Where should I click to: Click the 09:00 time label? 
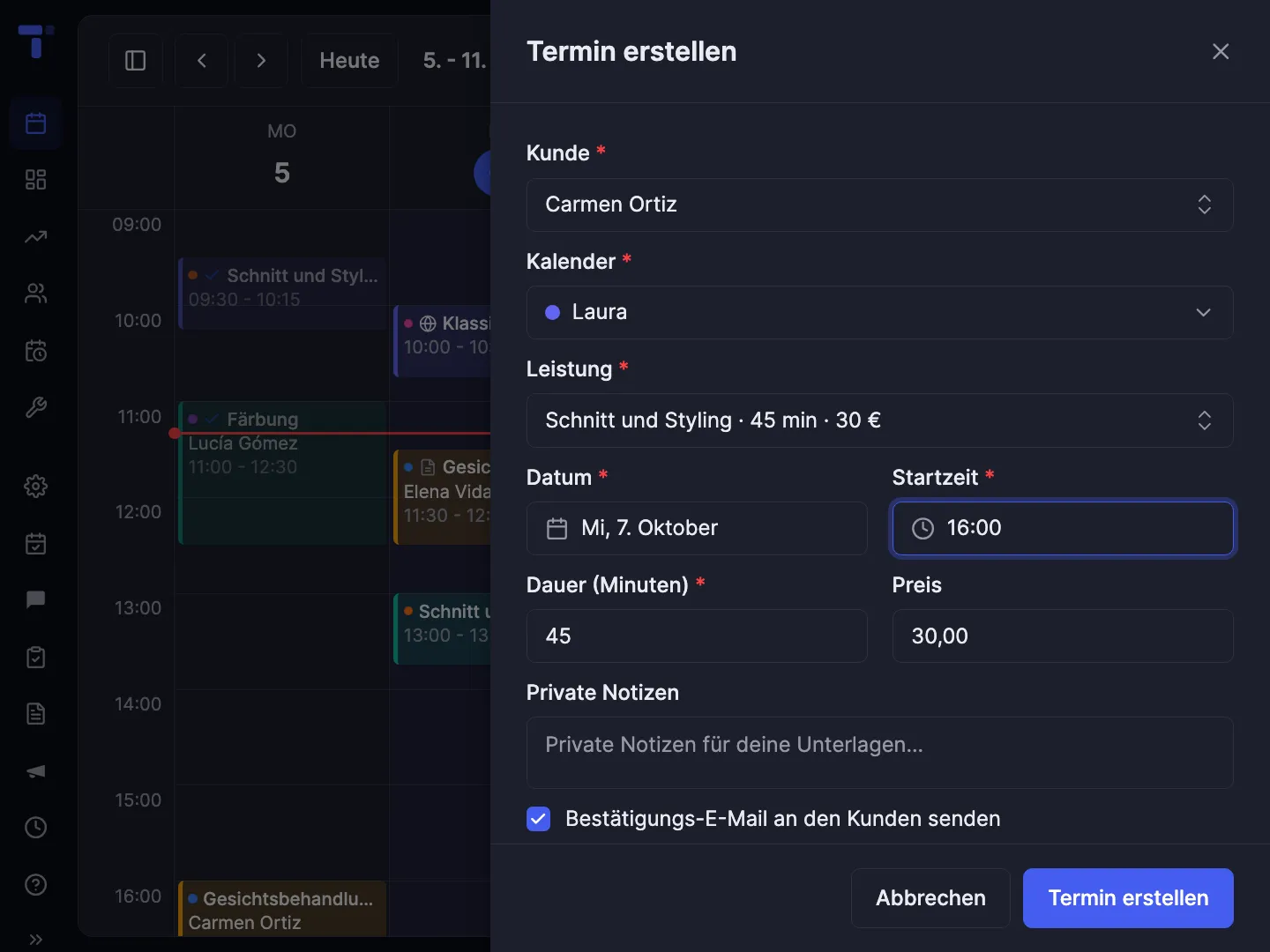(137, 225)
